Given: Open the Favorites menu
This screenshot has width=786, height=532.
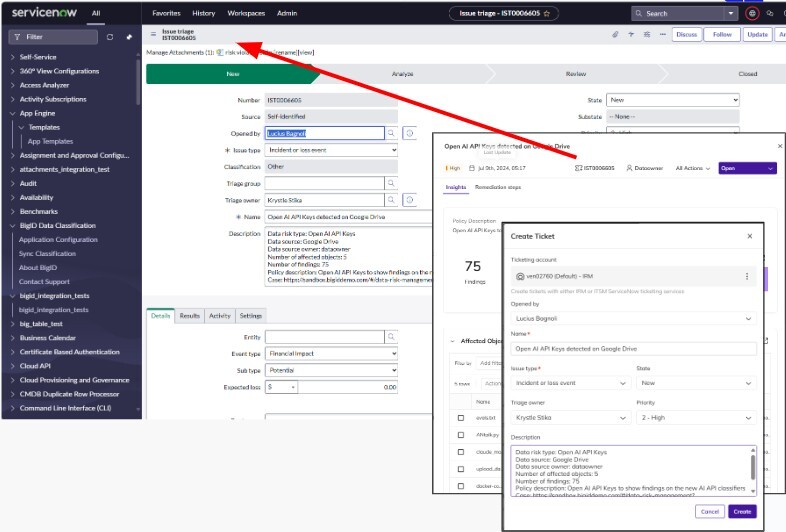Looking at the screenshot, I should [x=166, y=14].
